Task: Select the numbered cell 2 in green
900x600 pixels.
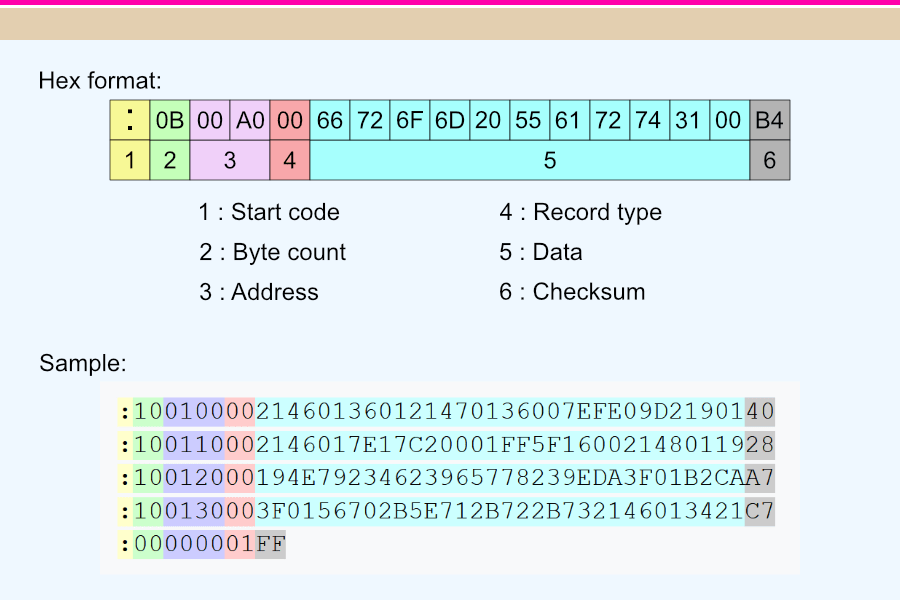Action: [169, 159]
